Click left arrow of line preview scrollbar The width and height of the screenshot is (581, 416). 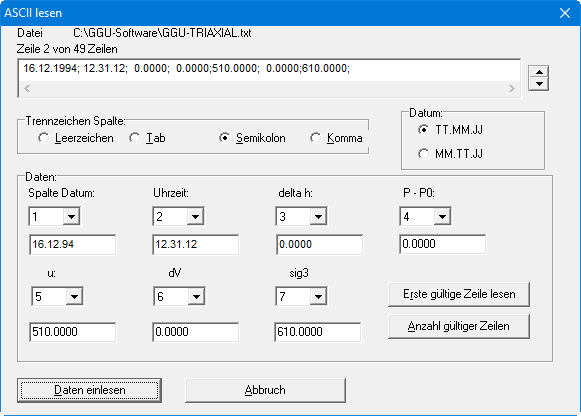click(27, 89)
